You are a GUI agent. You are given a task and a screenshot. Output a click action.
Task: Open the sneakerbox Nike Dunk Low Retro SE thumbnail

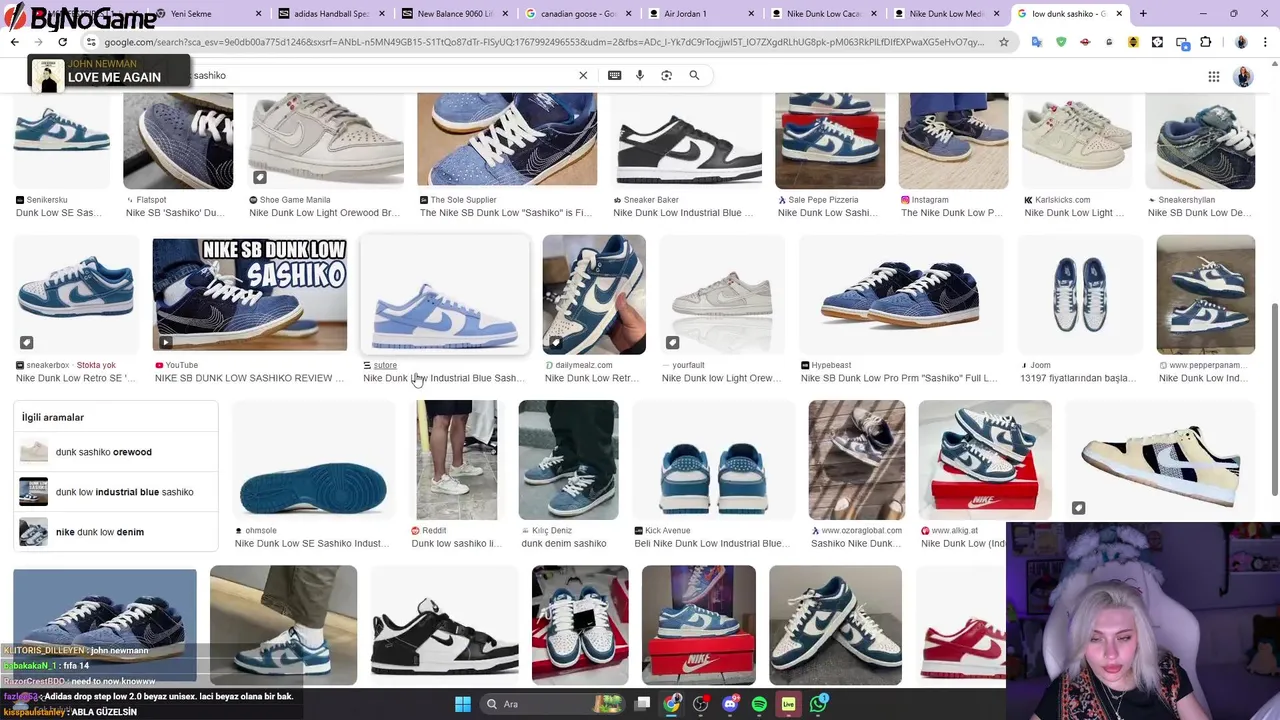(75, 295)
